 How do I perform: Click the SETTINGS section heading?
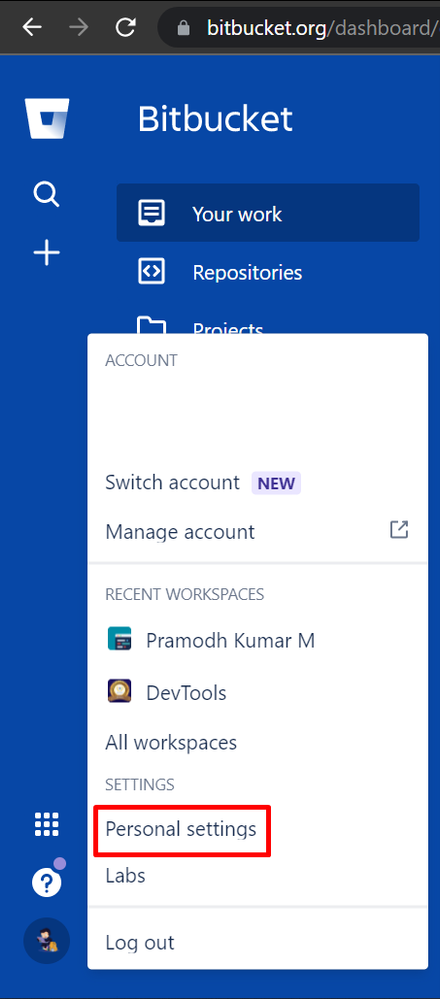click(139, 784)
